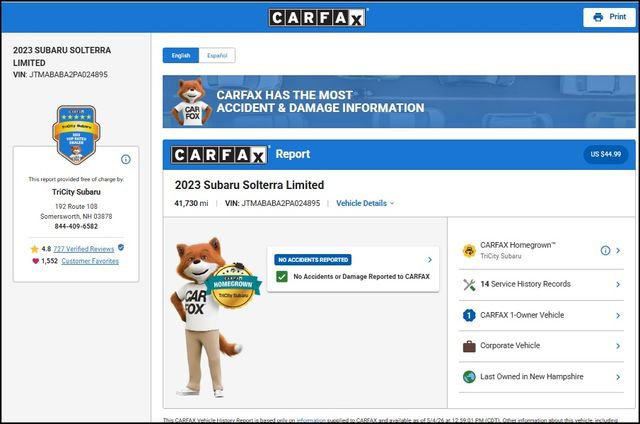Expand the Vehicle Details dropdown
The image size is (640, 424).
[x=365, y=203]
